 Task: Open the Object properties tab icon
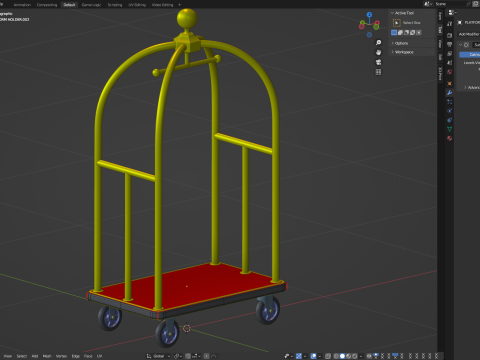click(x=449, y=83)
